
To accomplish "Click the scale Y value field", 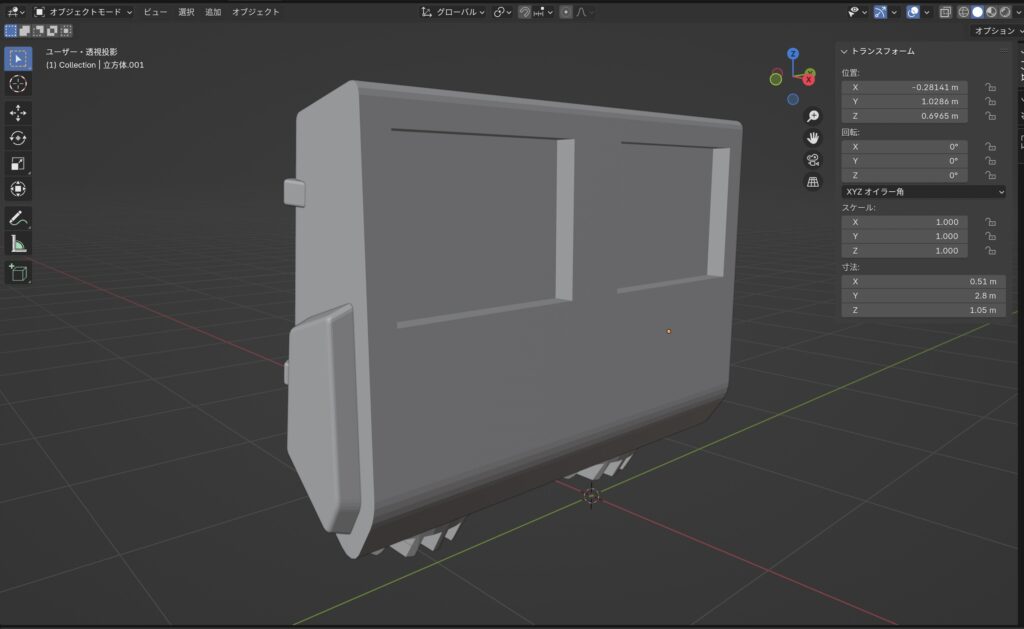I will [x=904, y=236].
